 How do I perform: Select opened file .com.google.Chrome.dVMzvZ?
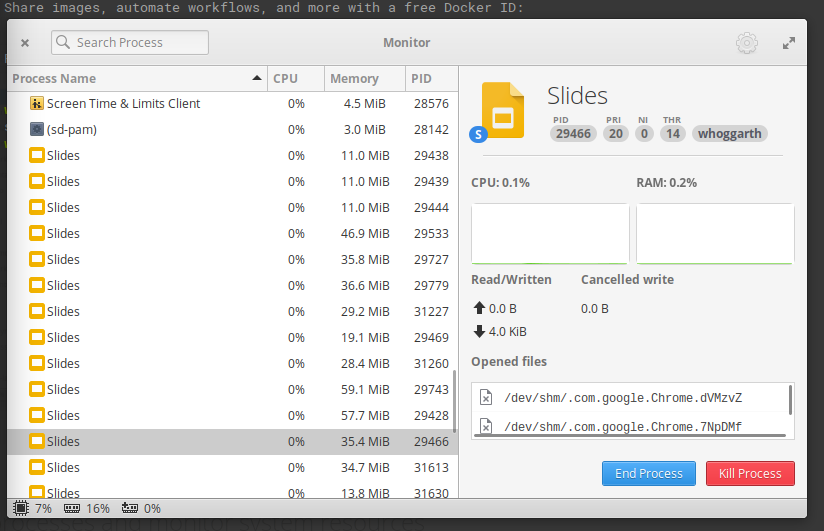(x=623, y=398)
